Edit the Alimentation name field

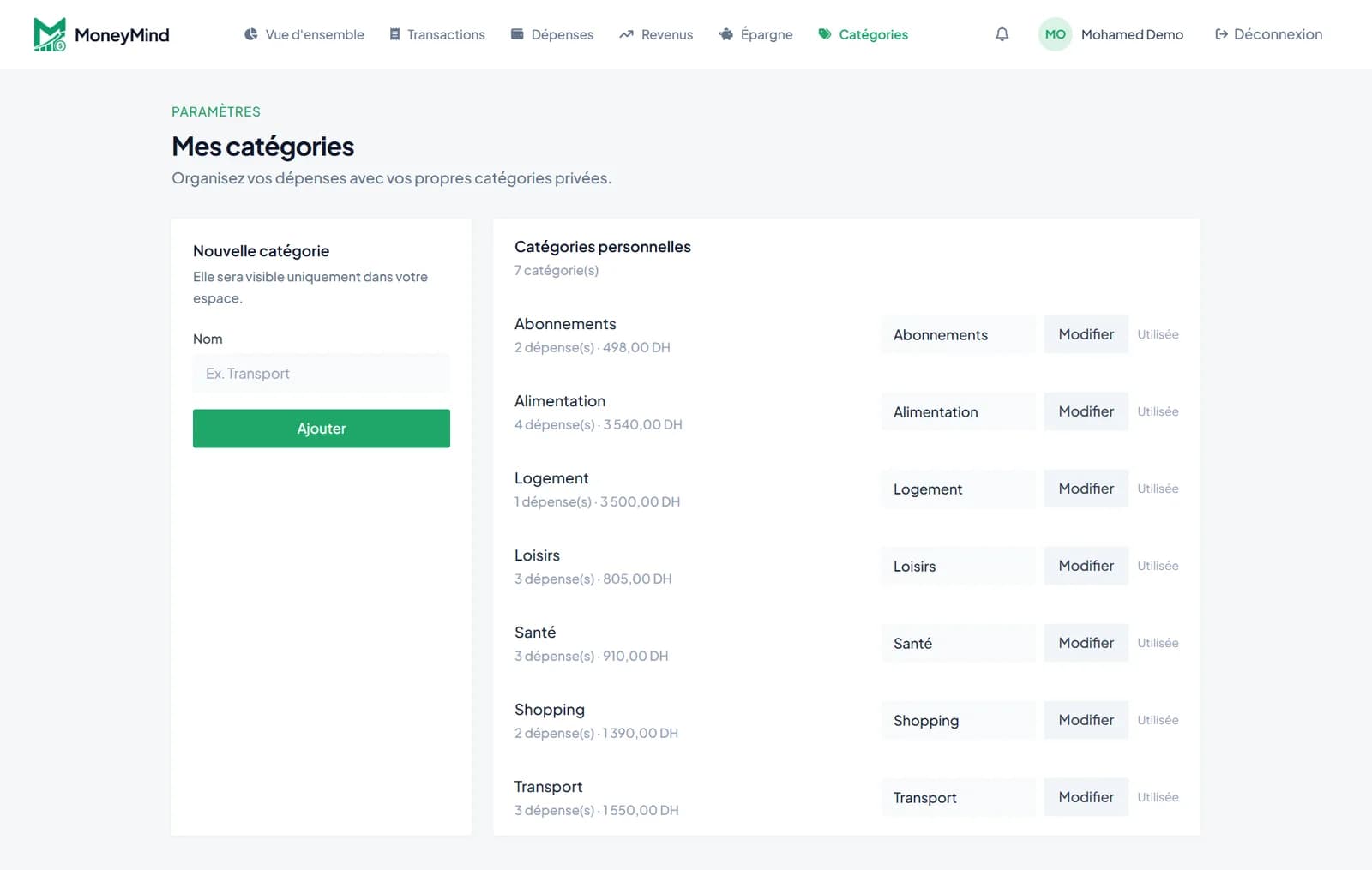959,411
